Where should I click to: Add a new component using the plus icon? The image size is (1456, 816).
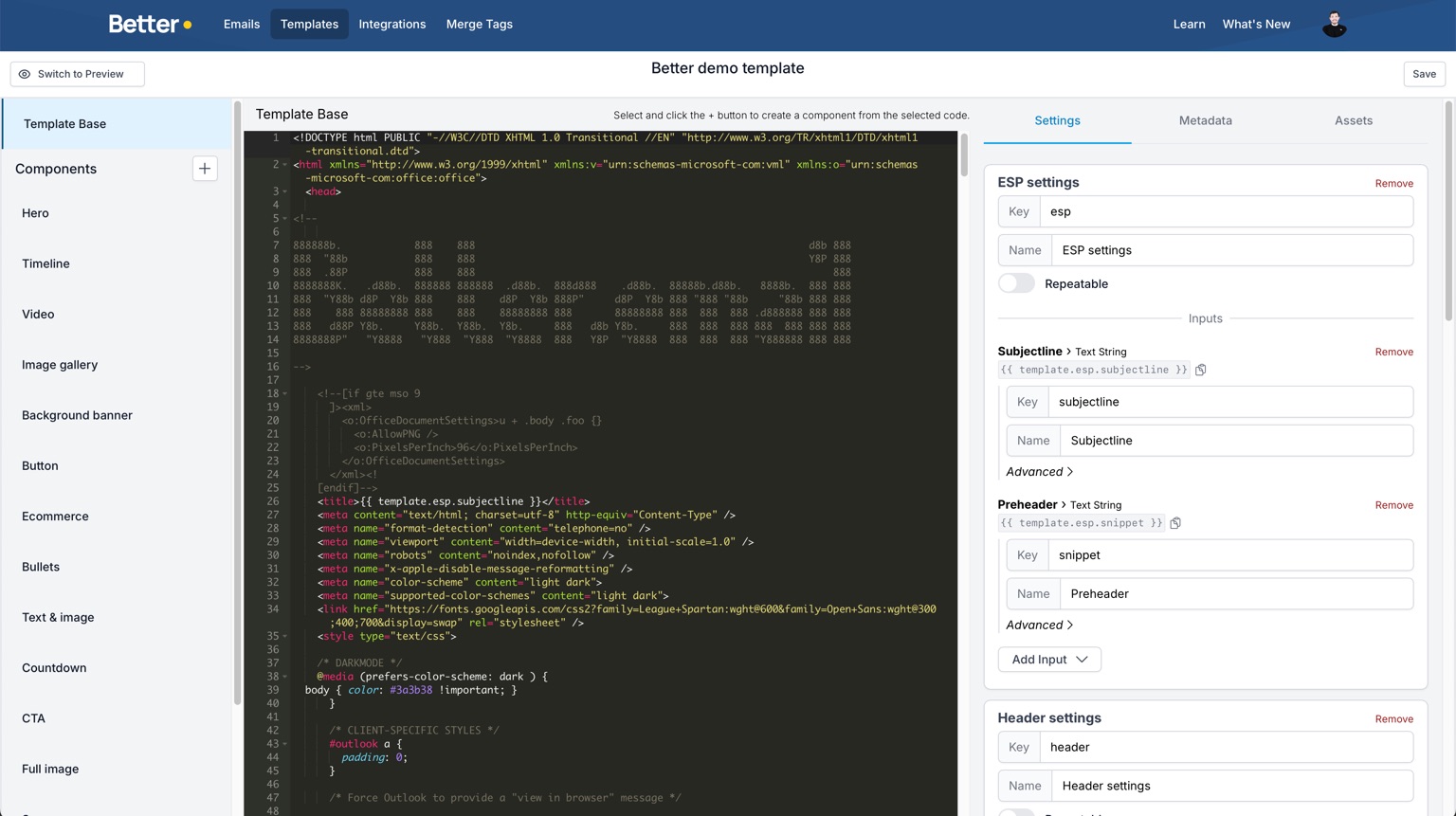[205, 169]
